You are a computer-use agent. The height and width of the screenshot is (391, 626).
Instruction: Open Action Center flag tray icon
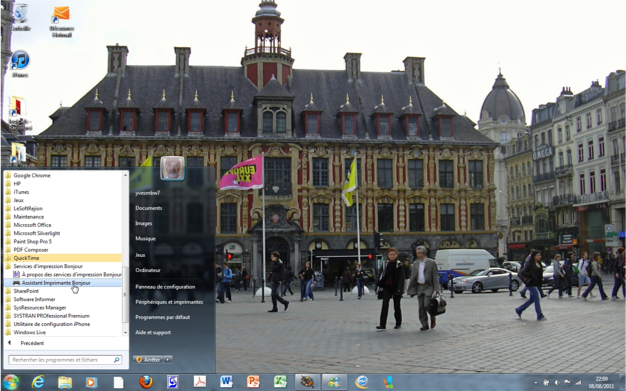[567, 382]
